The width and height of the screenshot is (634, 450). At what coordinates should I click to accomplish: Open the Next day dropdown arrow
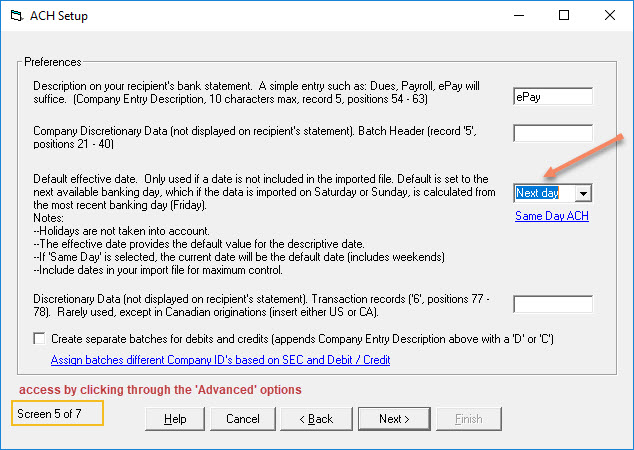(583, 193)
